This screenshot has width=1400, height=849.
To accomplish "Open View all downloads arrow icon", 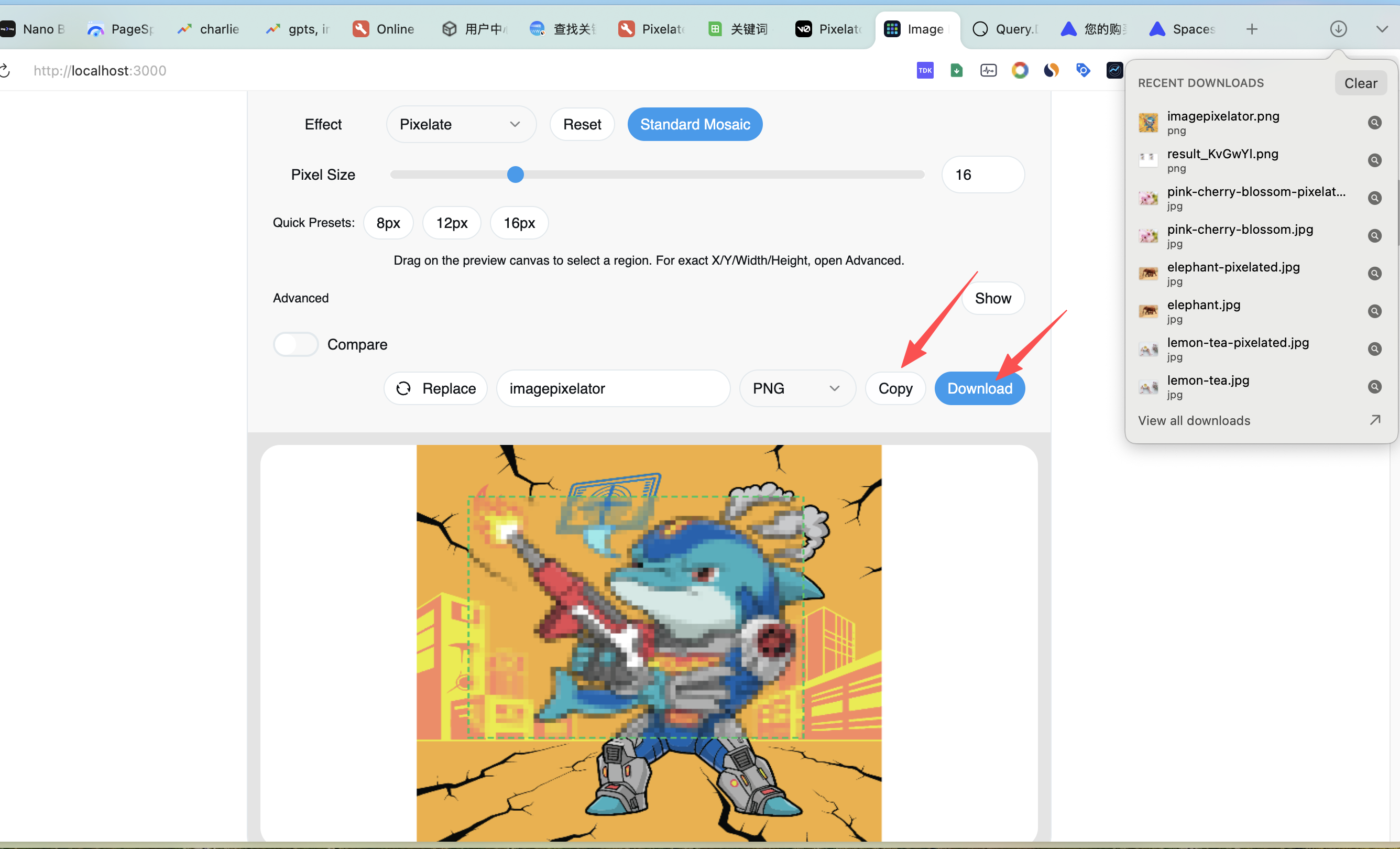I will tap(1375, 420).
